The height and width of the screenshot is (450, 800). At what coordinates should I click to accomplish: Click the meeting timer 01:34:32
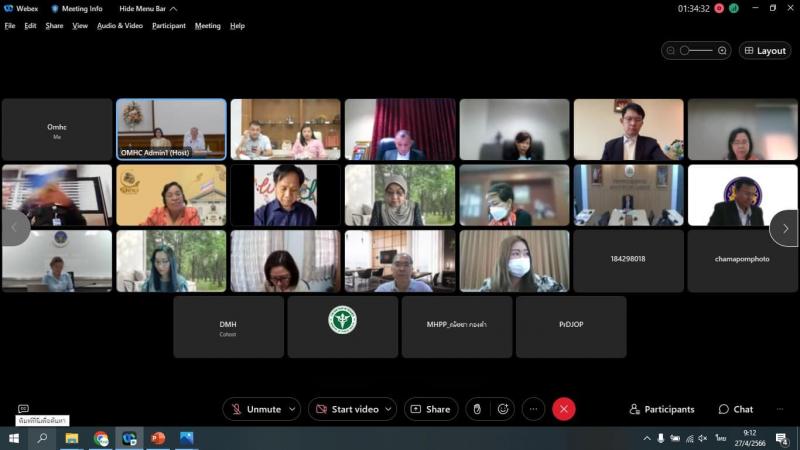click(x=693, y=9)
